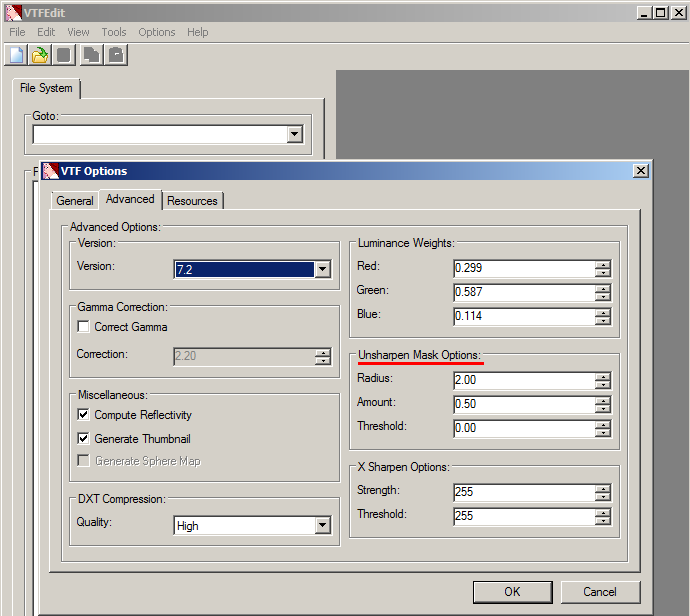Increase the Unsharpen Mask Amount value

(602, 401)
